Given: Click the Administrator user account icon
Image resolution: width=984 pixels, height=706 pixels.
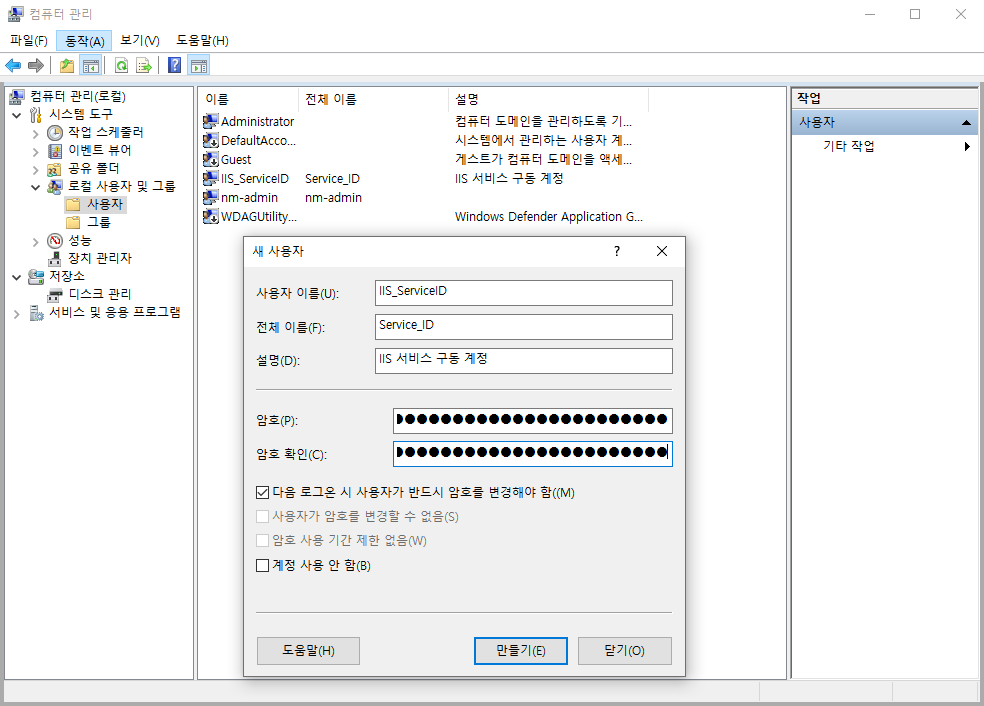Looking at the screenshot, I should pos(211,121).
